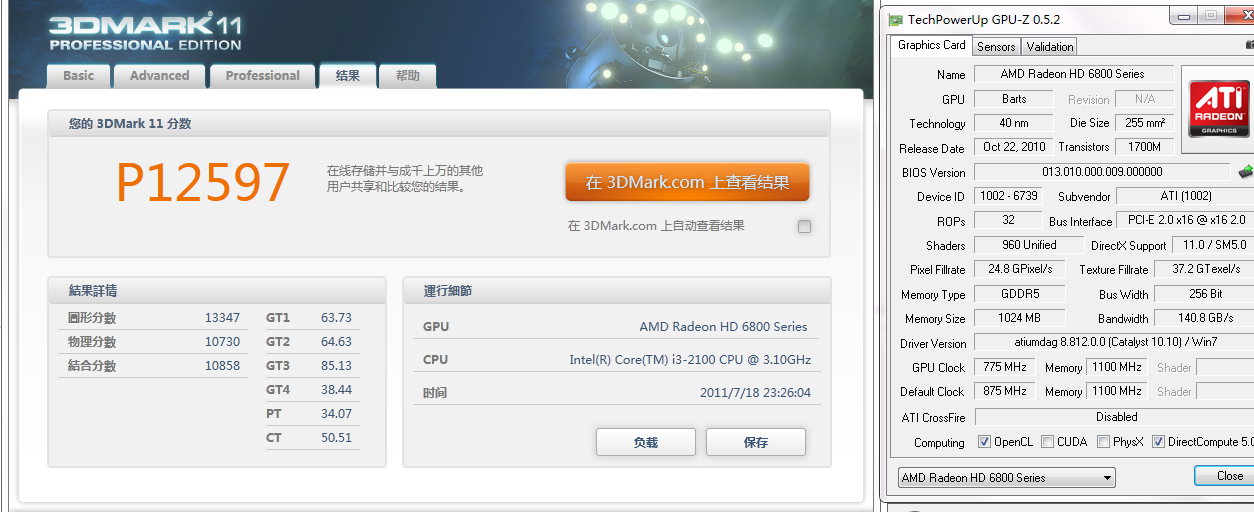1254x512 pixels.
Task: Click the ATI Radeon graphics logo
Action: [1219, 108]
